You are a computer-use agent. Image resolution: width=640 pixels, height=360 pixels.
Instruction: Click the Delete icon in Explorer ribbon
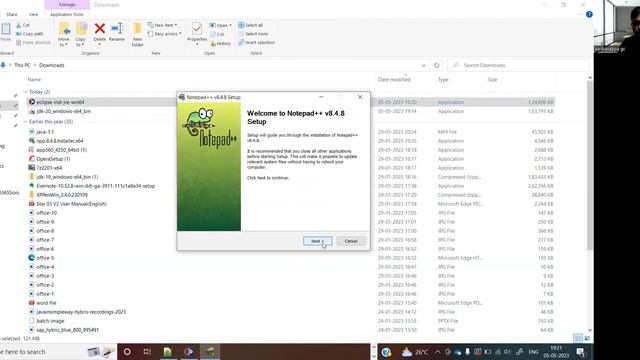point(100,33)
